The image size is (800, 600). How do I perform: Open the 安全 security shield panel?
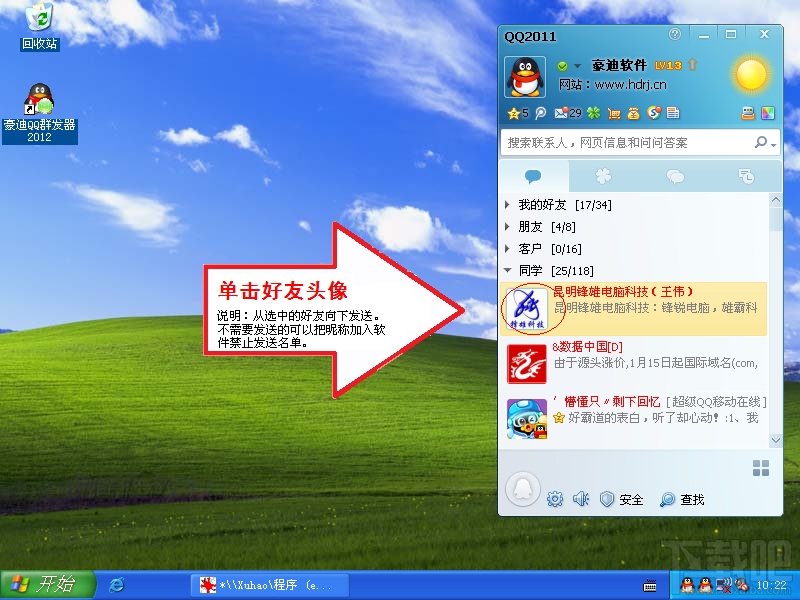click(622, 497)
